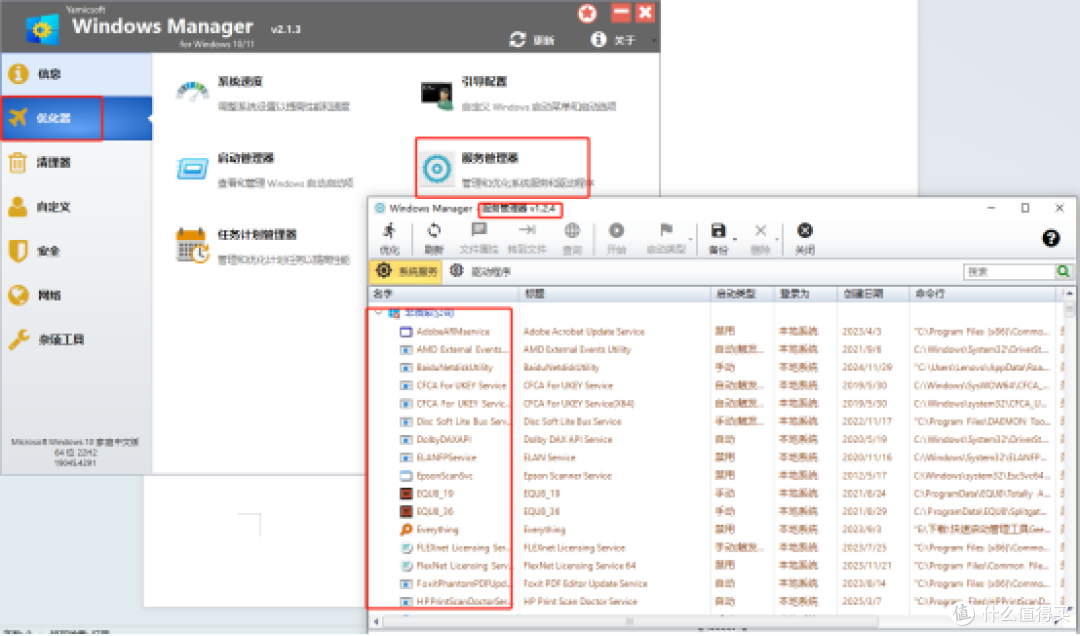Click 查询 globe query toolbar icon
1080x636 pixels.
[x=572, y=238]
